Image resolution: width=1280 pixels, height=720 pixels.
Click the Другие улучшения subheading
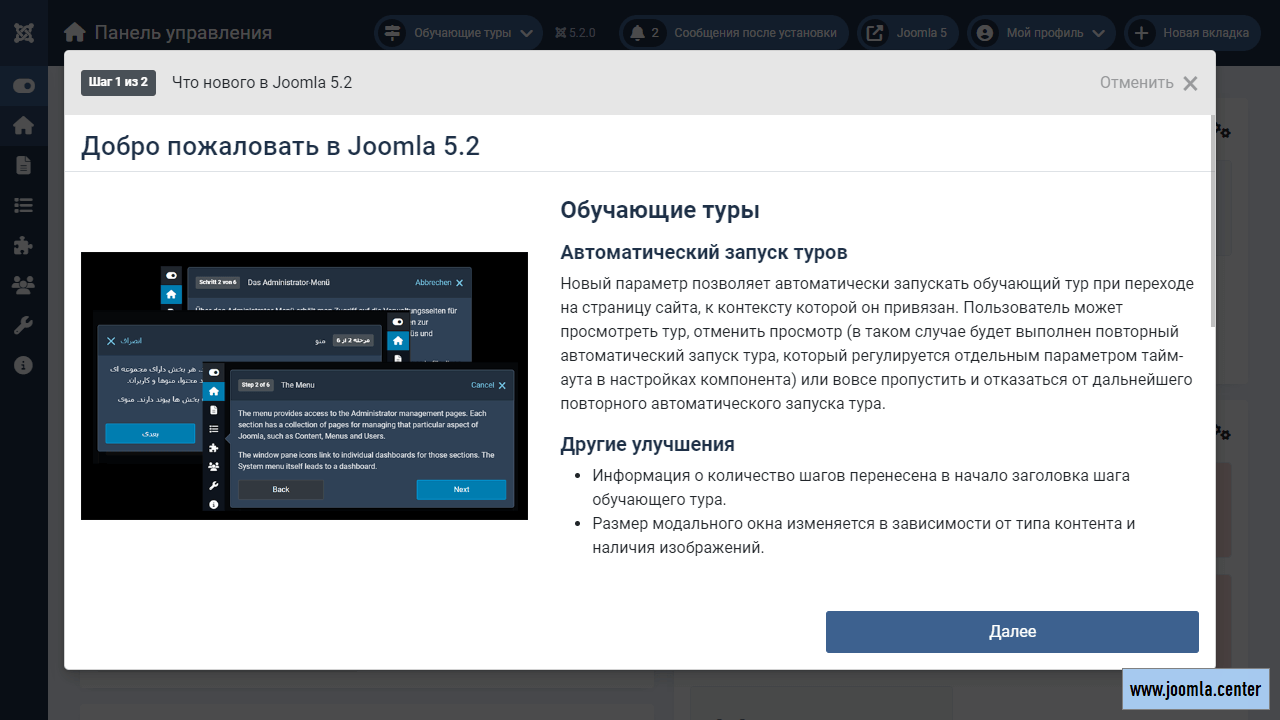[648, 444]
